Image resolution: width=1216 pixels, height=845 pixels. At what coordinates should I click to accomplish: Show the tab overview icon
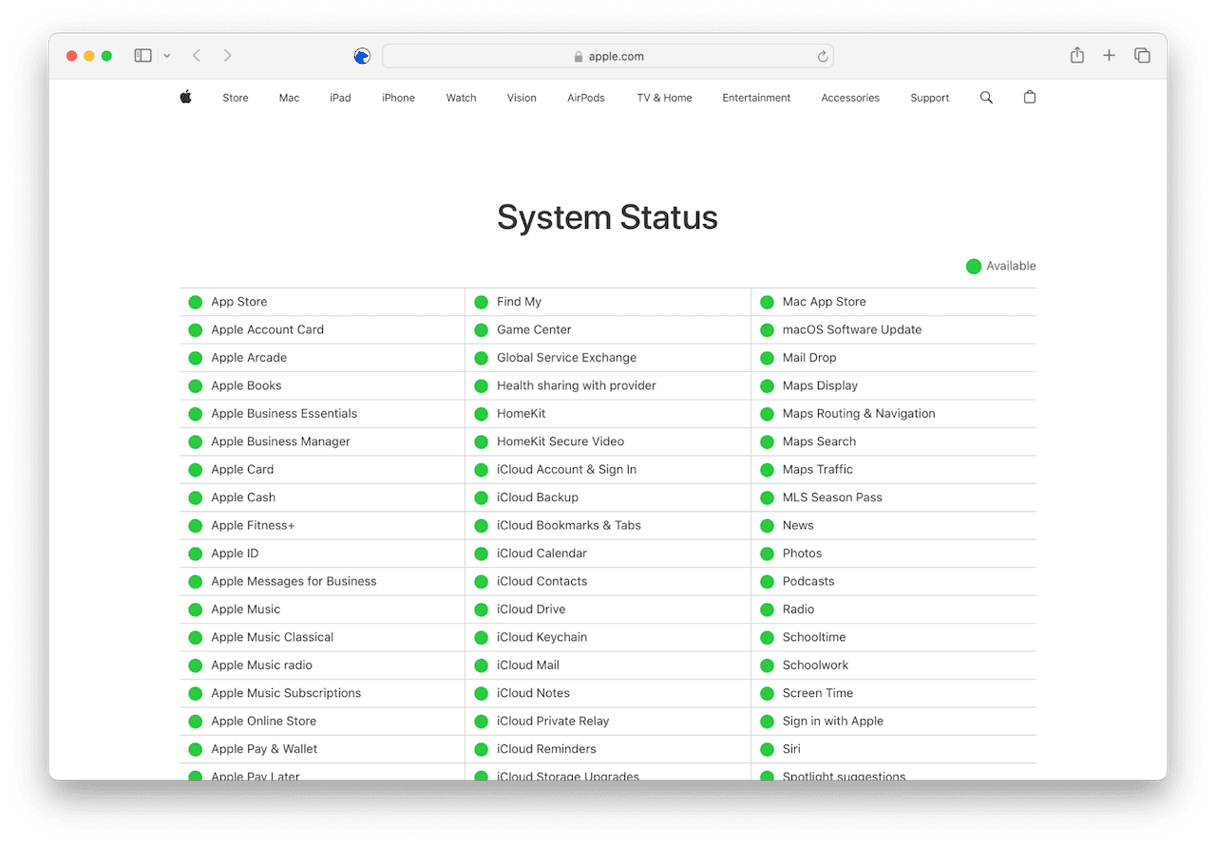(x=1142, y=56)
